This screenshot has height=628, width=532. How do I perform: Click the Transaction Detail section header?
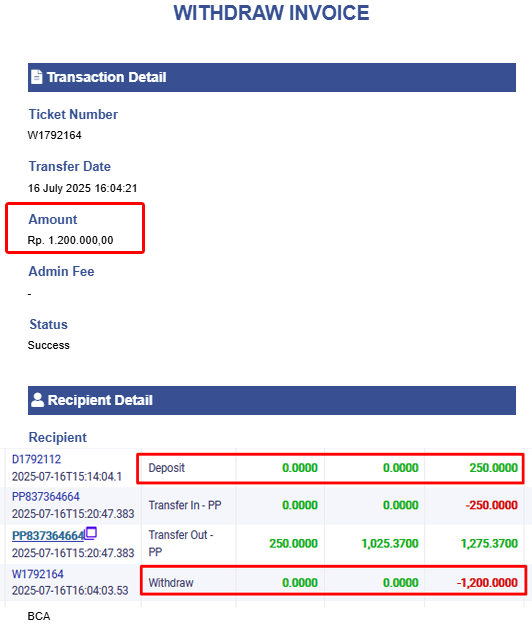[x=272, y=77]
